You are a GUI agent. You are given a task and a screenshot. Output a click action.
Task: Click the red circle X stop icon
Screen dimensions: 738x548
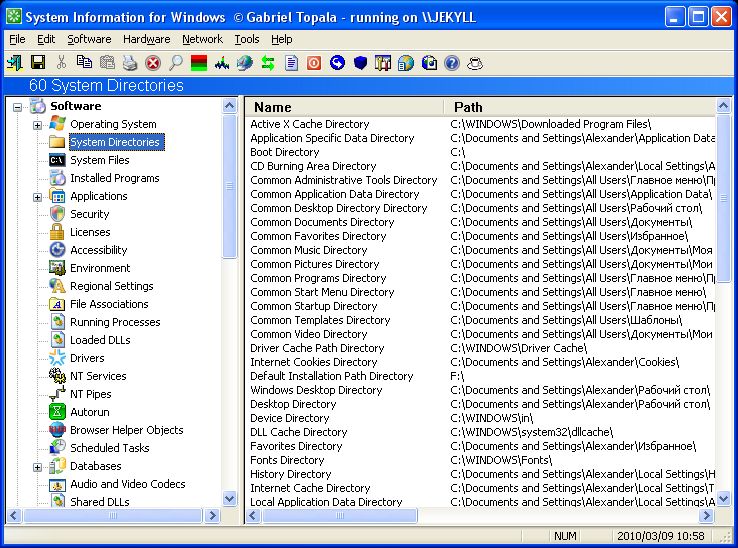click(x=153, y=63)
